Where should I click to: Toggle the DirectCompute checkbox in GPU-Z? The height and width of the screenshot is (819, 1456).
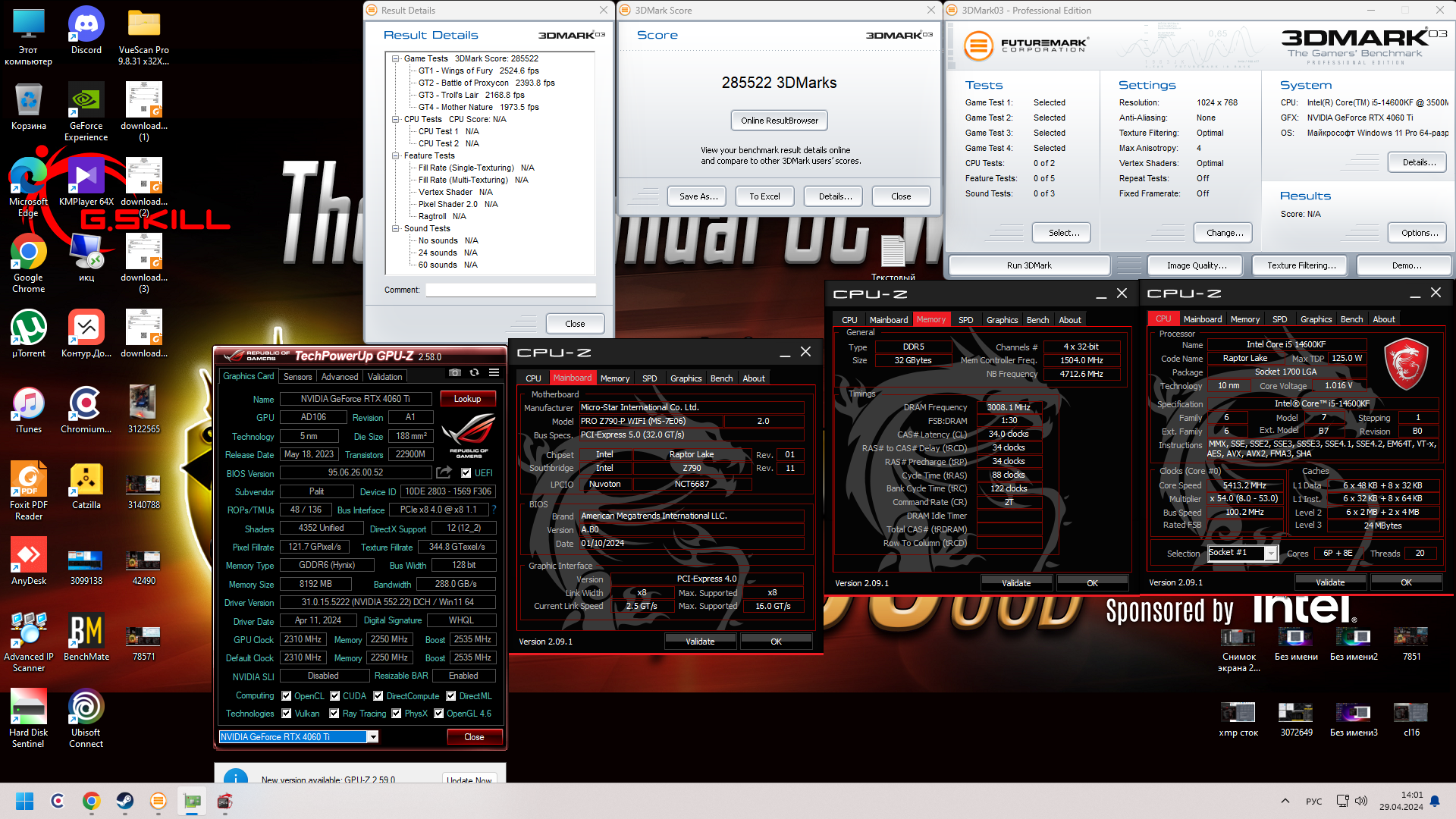[378, 696]
